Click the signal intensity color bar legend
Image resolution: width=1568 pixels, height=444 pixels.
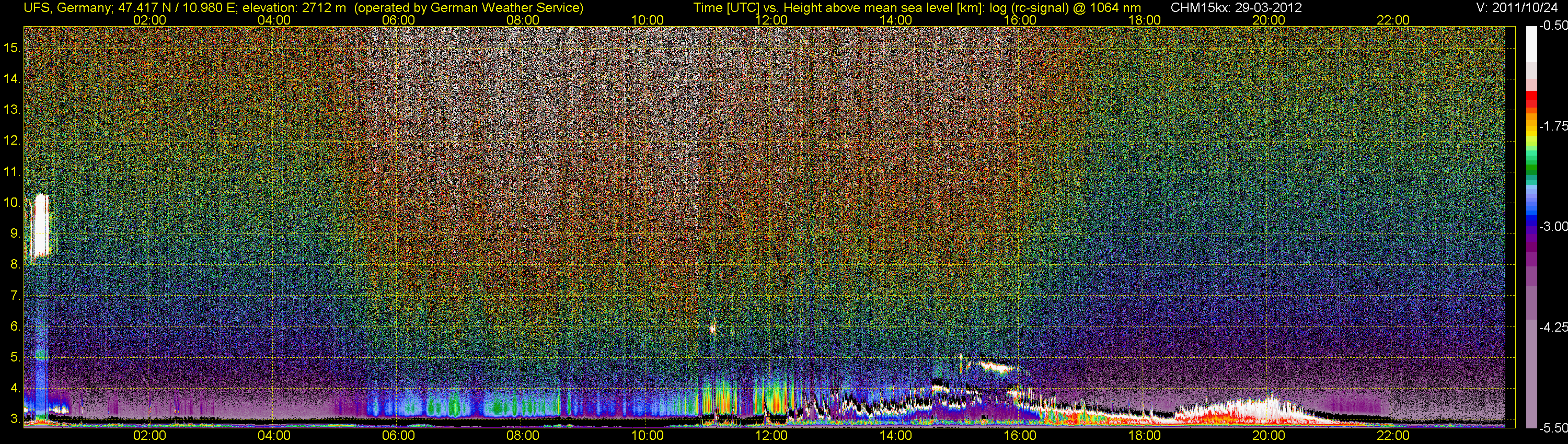pyautogui.click(x=1531, y=227)
